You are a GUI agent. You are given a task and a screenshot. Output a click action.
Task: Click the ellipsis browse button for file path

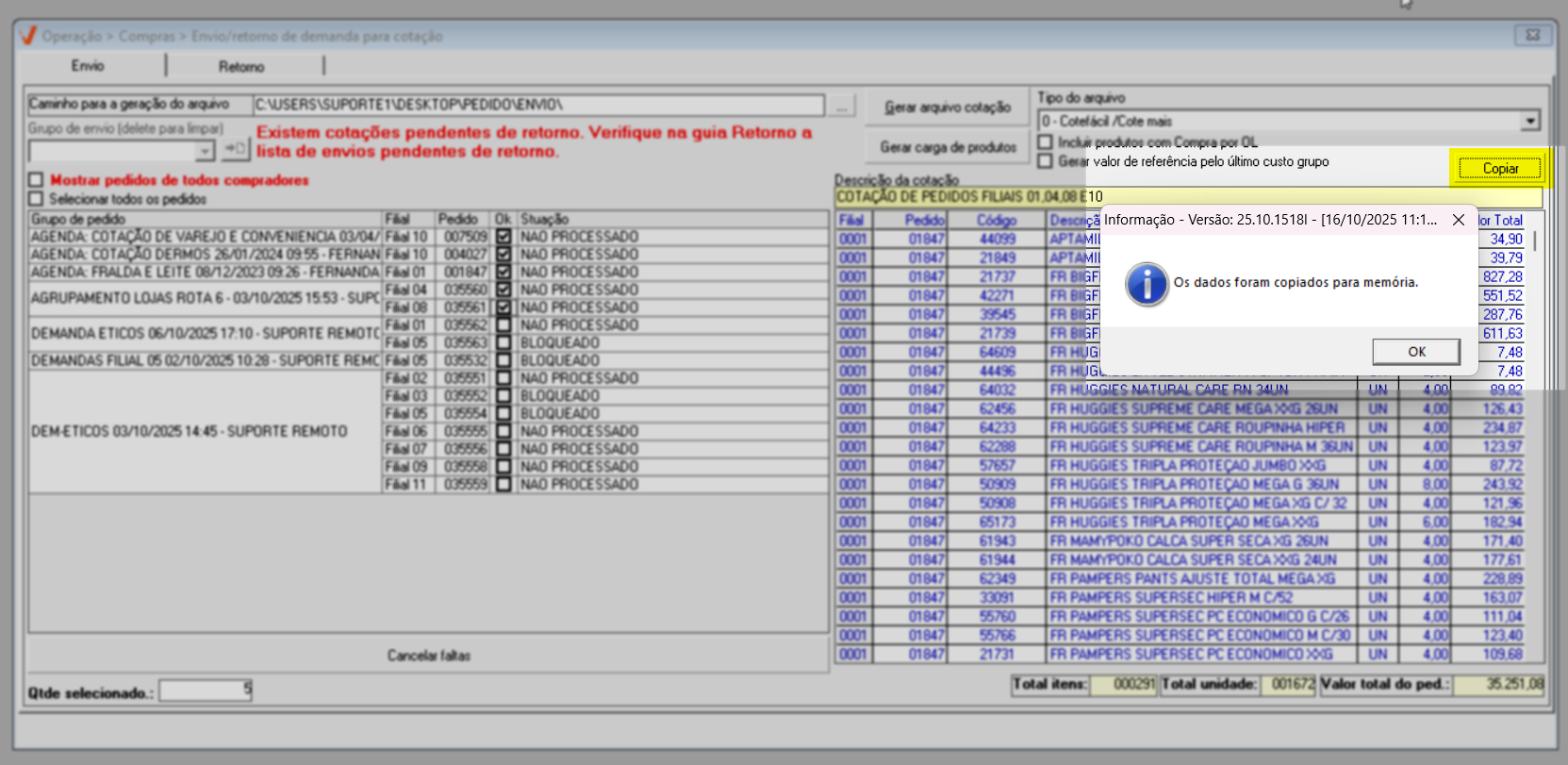(x=842, y=106)
